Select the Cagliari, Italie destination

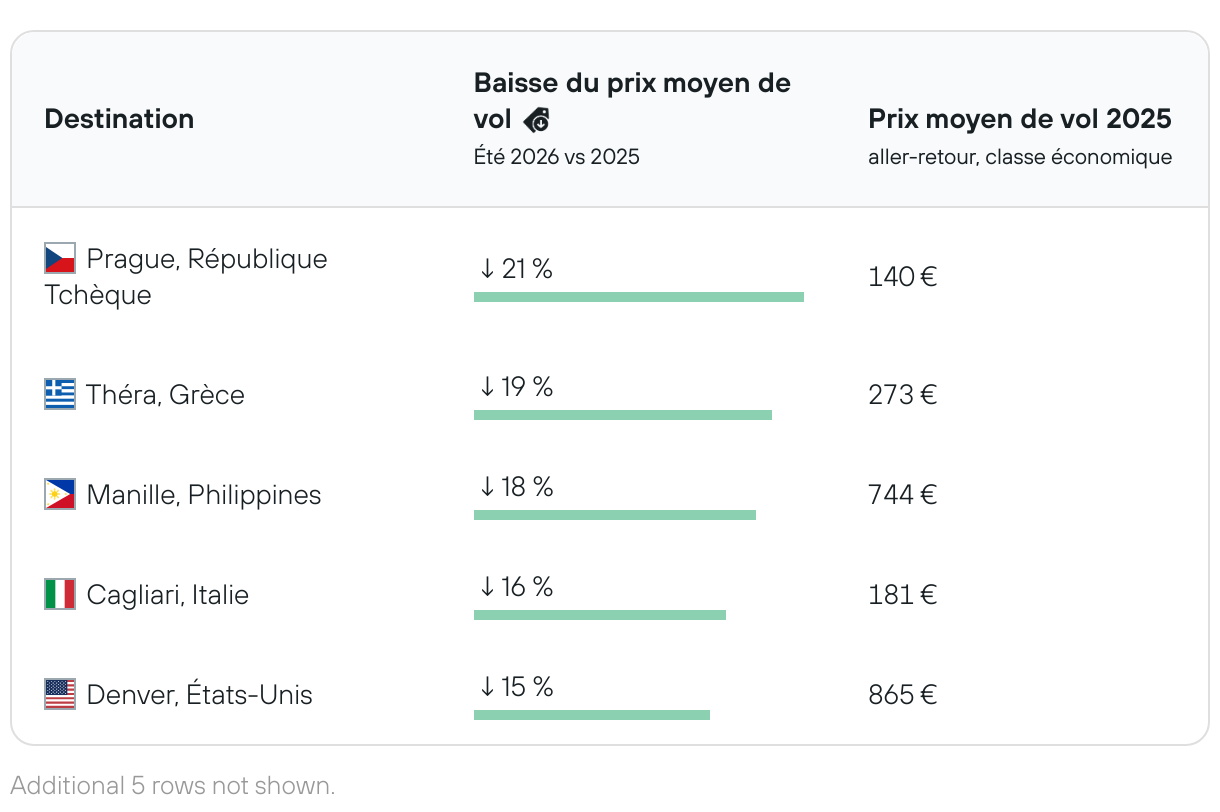pyautogui.click(x=167, y=595)
